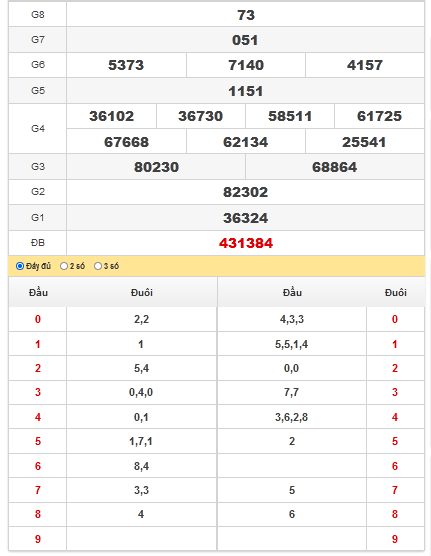Viewport: 431px width, 556px height.
Task: Click G4 result 61725
Action: (379, 116)
